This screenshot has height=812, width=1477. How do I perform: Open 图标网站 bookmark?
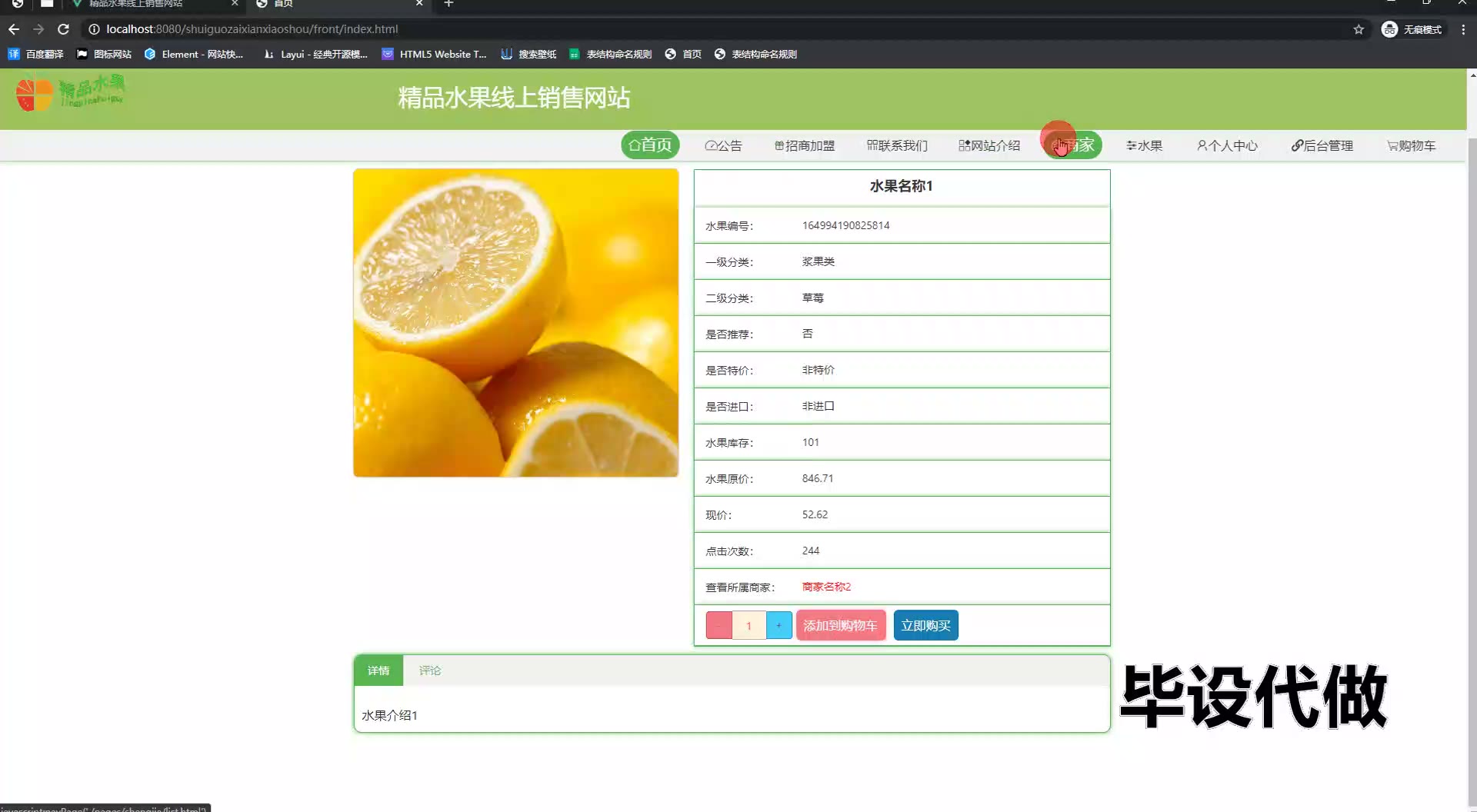(104, 54)
